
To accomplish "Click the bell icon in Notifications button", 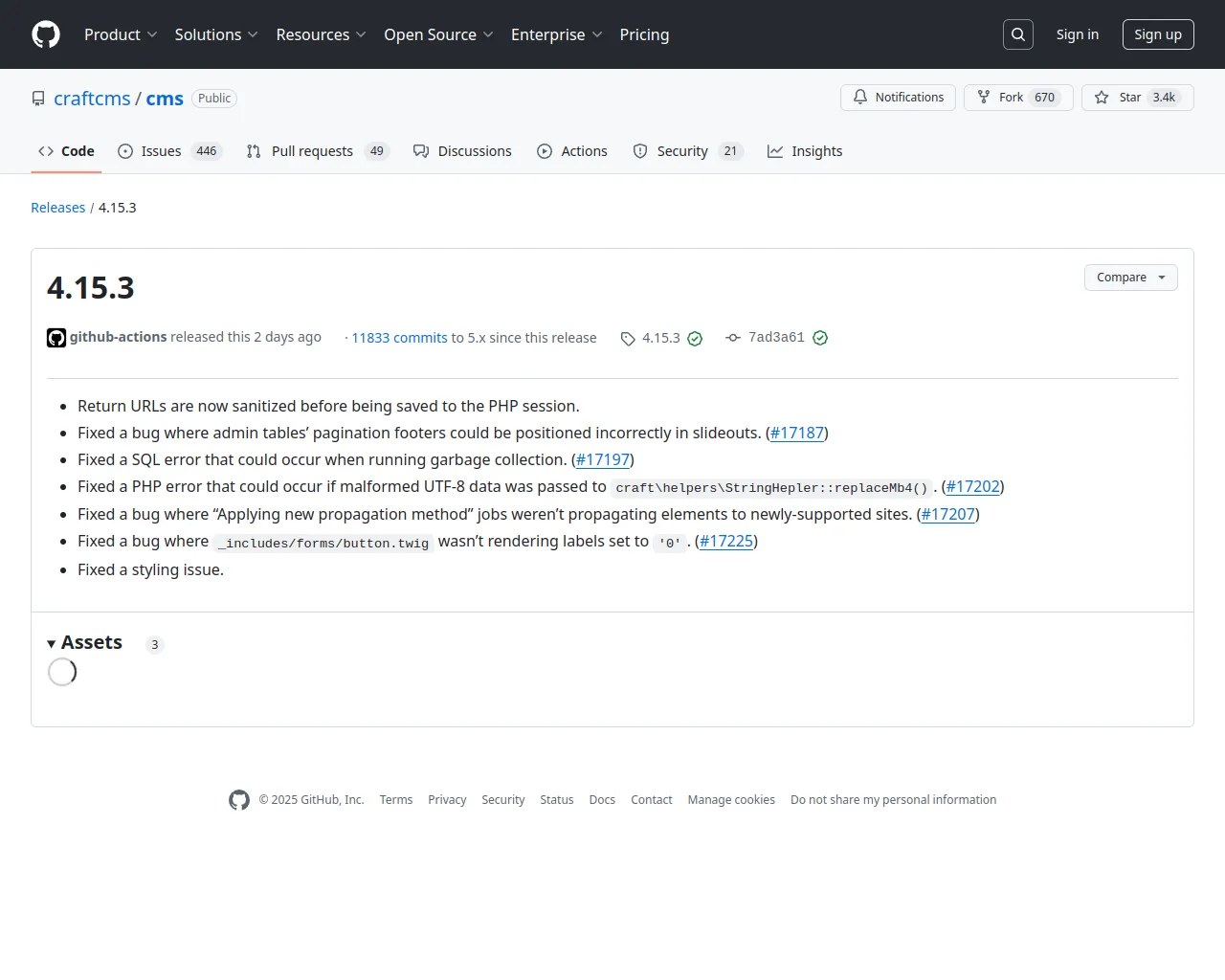I will 860,98.
